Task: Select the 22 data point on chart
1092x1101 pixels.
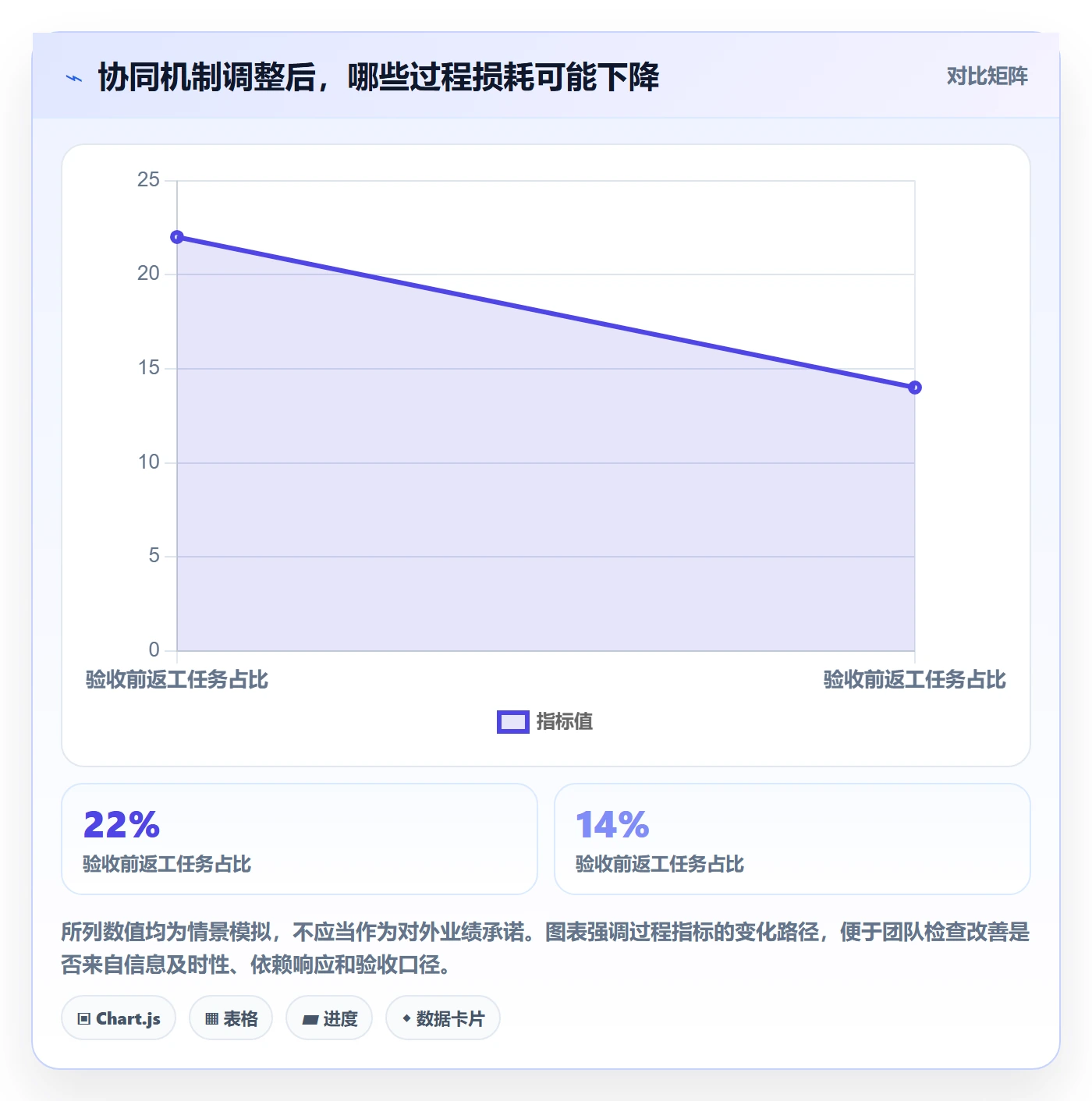Action: tap(177, 237)
